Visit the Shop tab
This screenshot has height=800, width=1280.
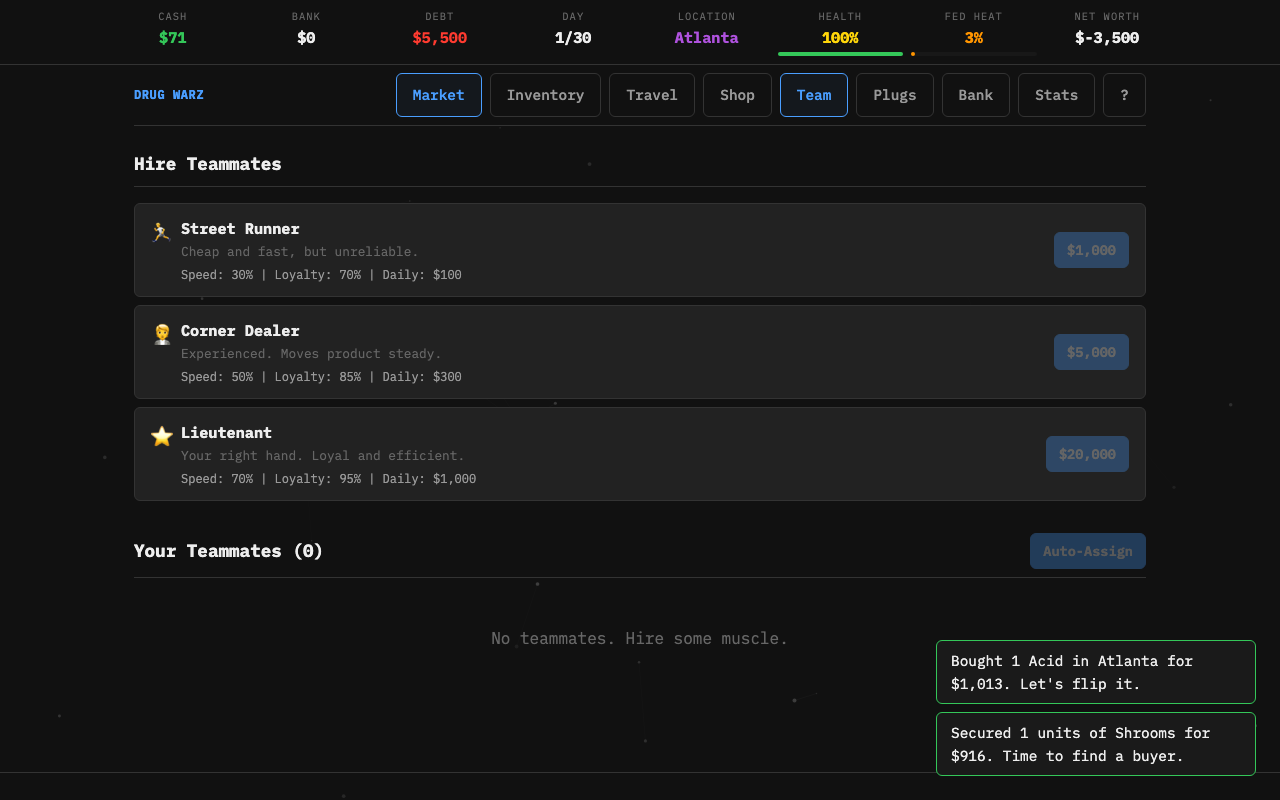point(737,94)
